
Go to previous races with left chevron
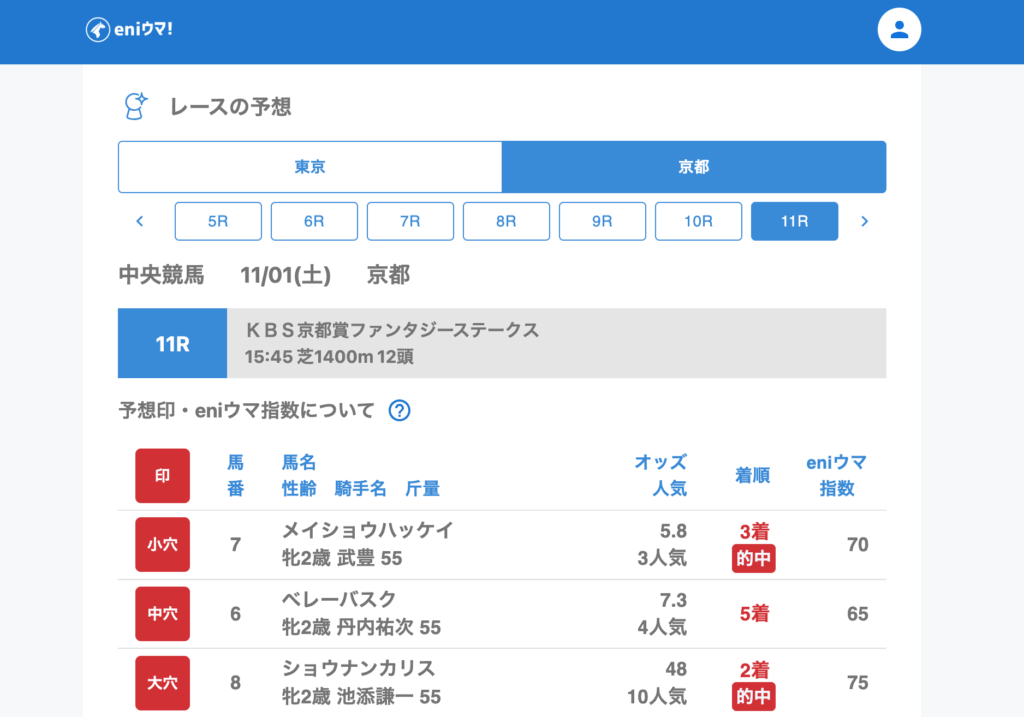coord(140,221)
